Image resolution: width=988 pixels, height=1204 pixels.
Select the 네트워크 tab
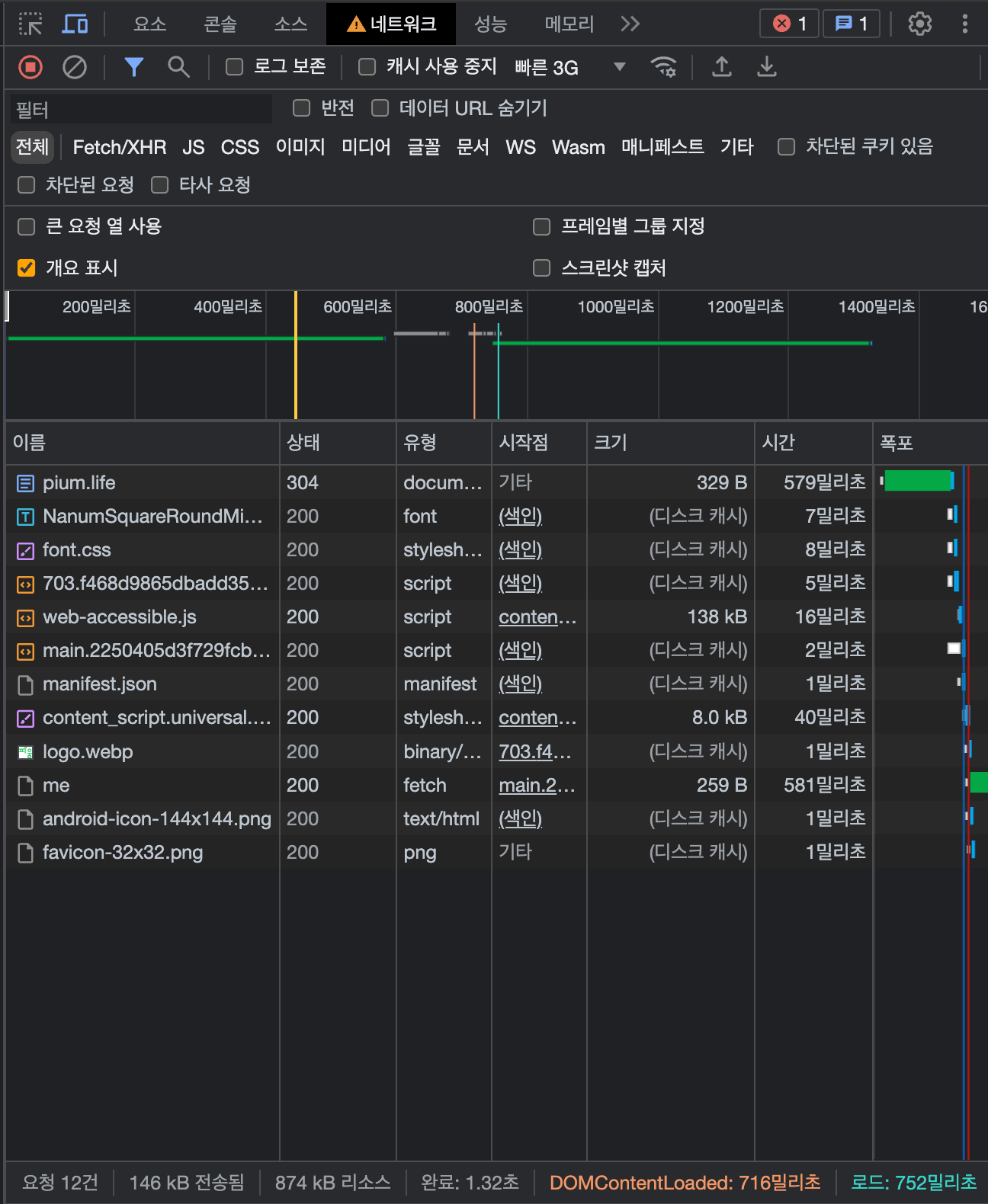(x=391, y=24)
